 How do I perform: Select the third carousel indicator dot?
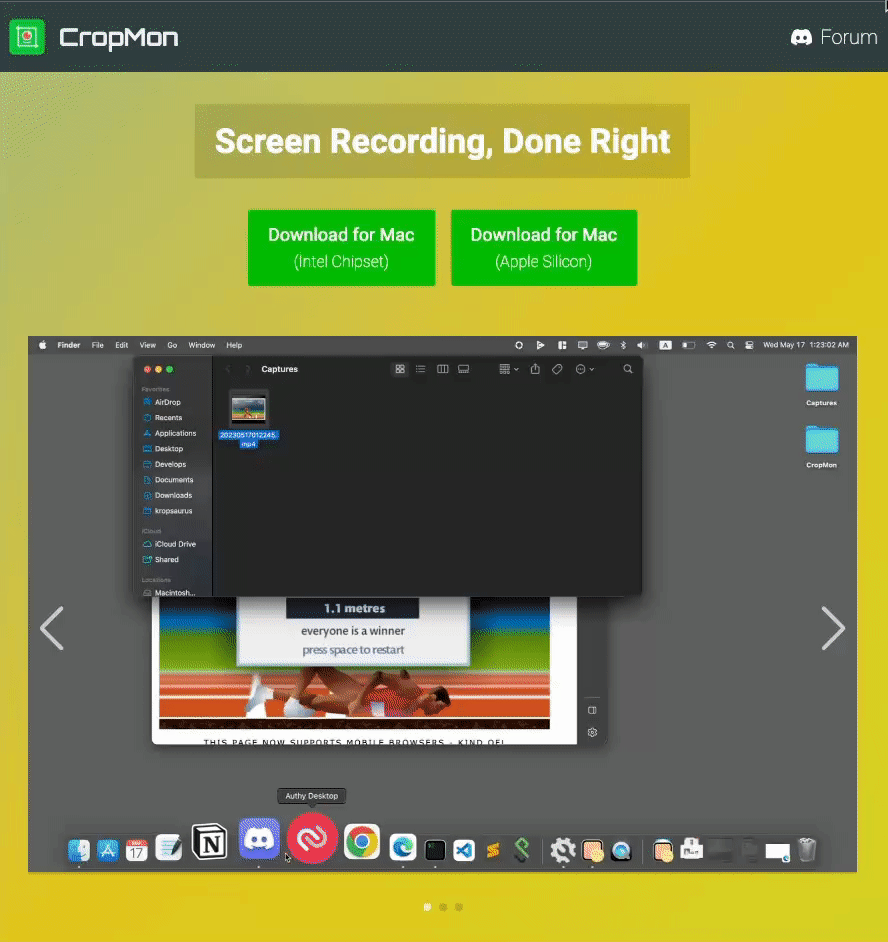(458, 907)
